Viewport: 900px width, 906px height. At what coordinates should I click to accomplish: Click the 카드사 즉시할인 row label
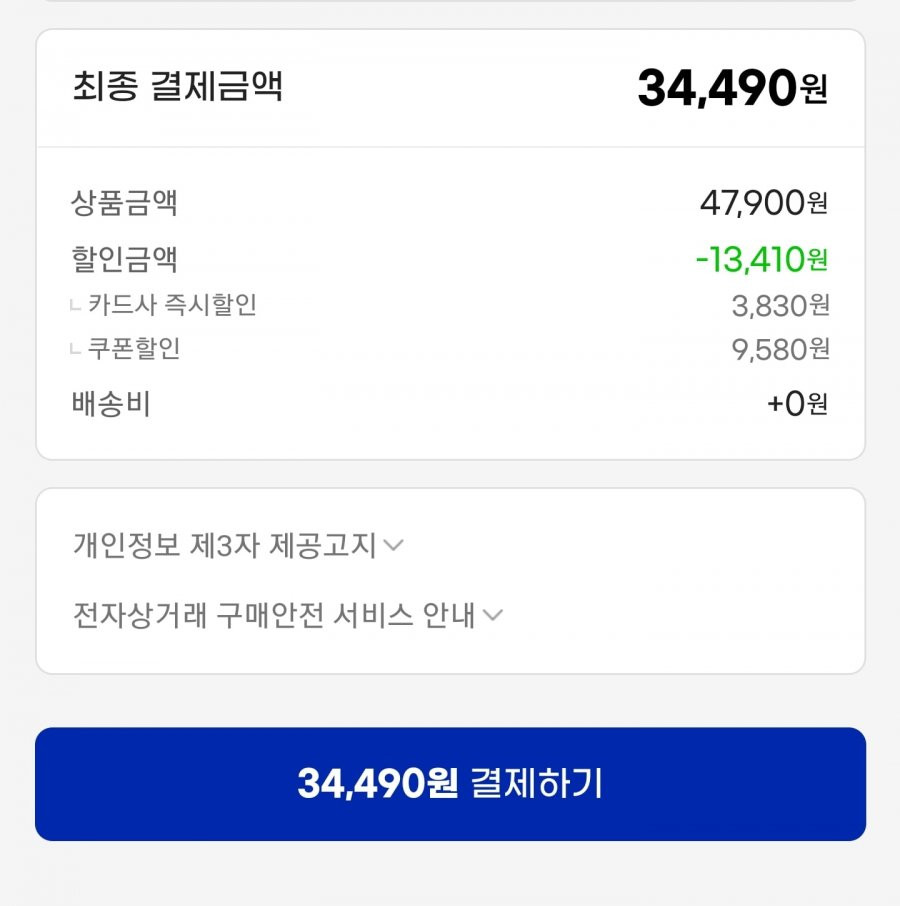[x=172, y=305]
